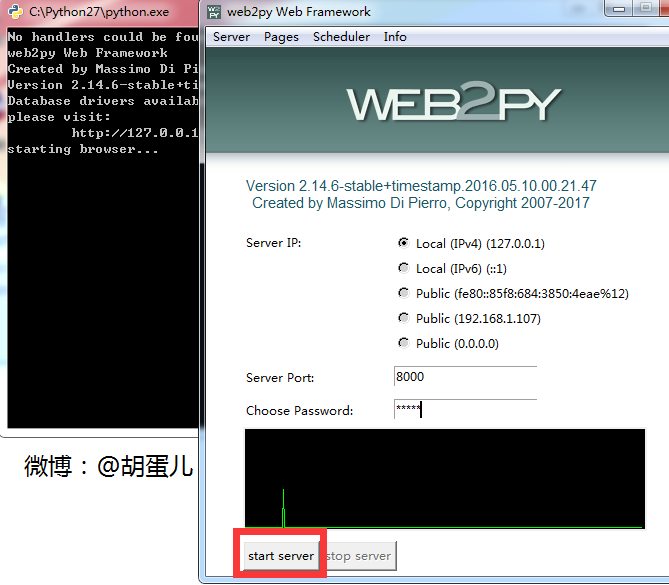Click the 'Server IP:' label
Image resolution: width=669 pixels, height=585 pixels.
coord(273,243)
